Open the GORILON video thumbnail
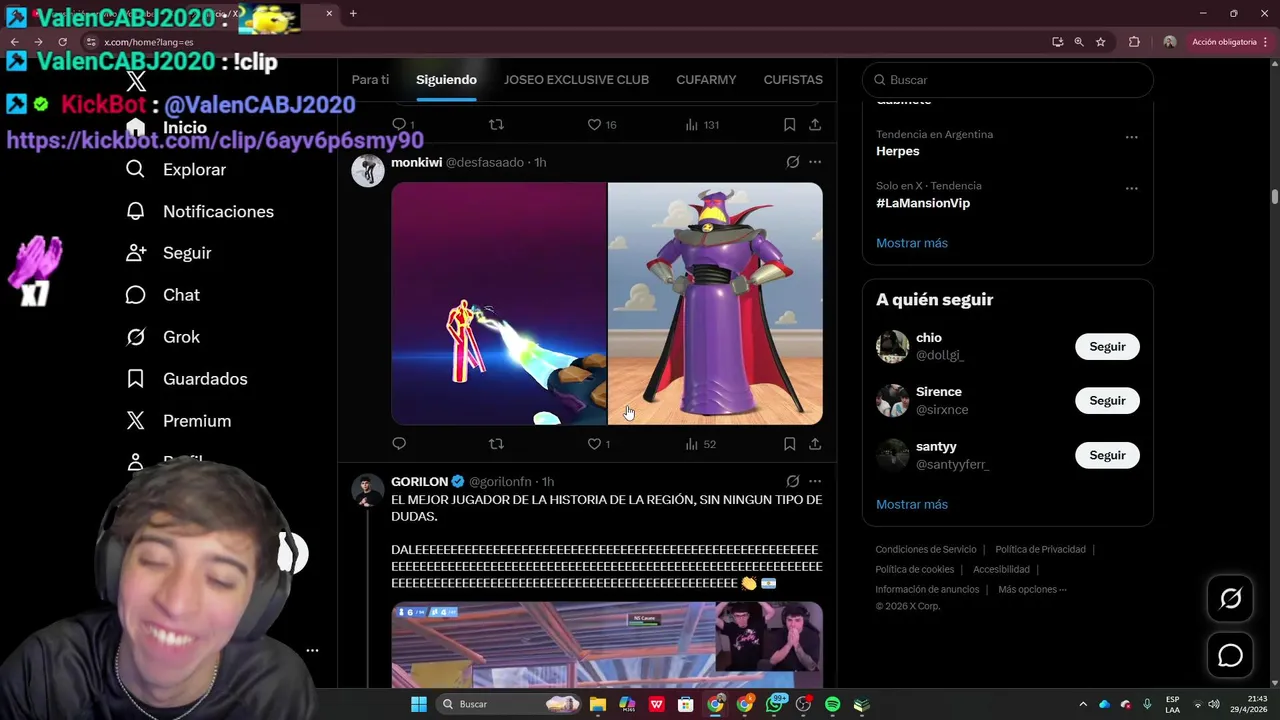The height and width of the screenshot is (720, 1280). pos(607,645)
